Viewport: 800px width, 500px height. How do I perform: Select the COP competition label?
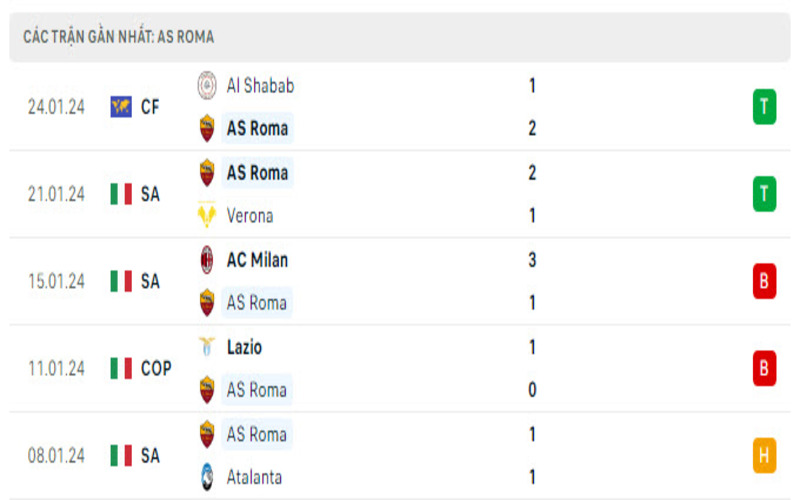(156, 369)
